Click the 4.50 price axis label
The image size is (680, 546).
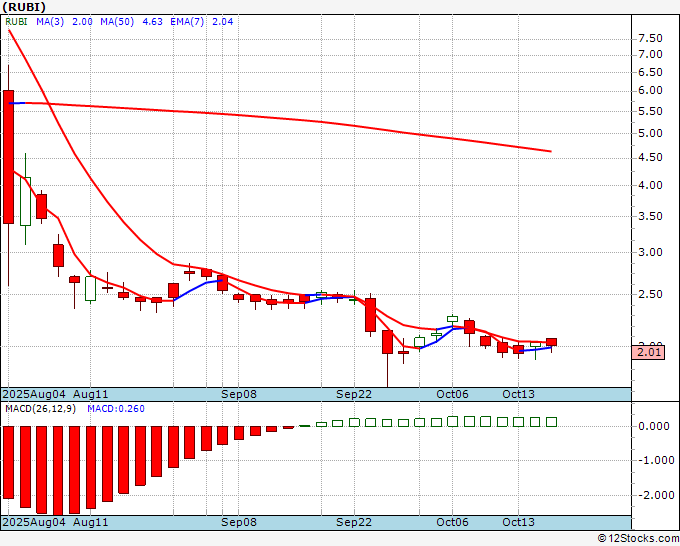651,157
